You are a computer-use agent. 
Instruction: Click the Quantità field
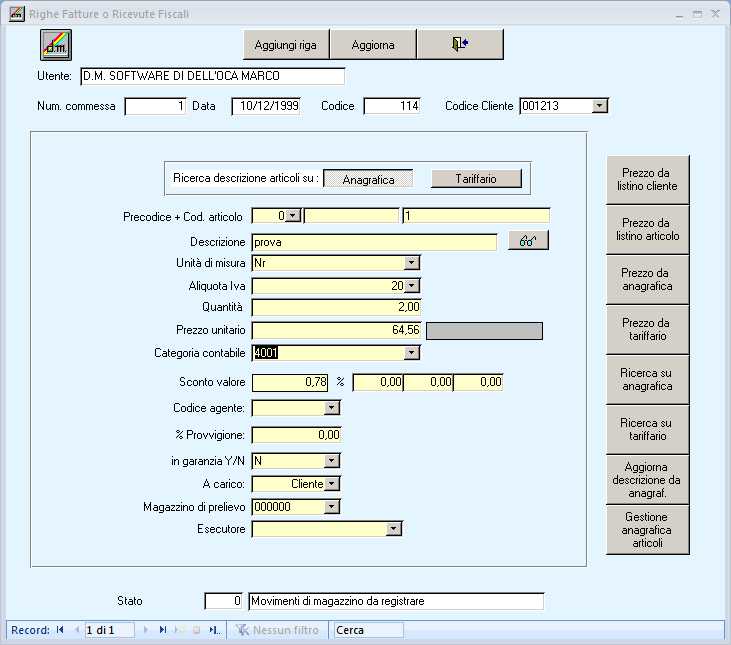coord(336,308)
